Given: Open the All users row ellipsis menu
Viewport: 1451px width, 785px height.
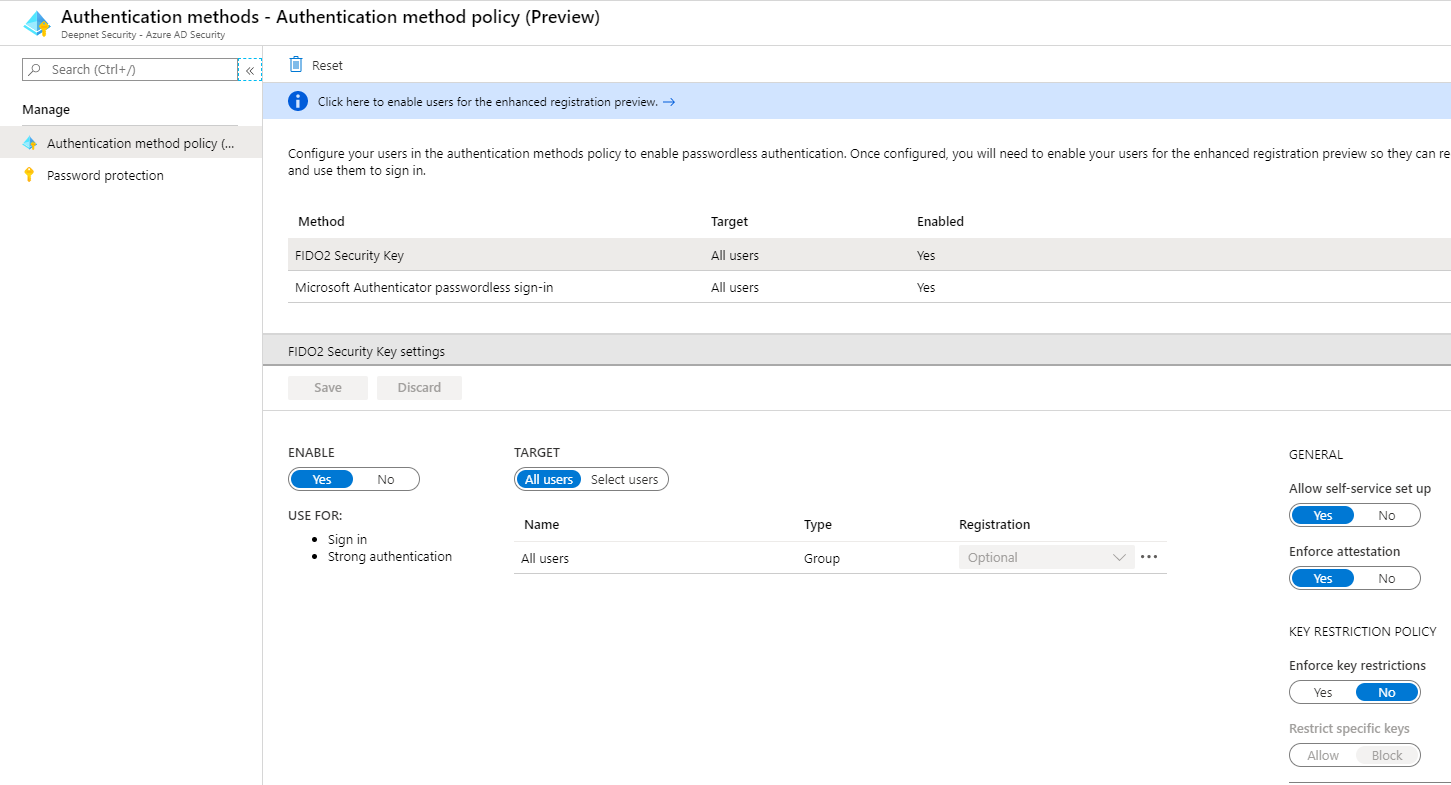Looking at the screenshot, I should point(1149,557).
